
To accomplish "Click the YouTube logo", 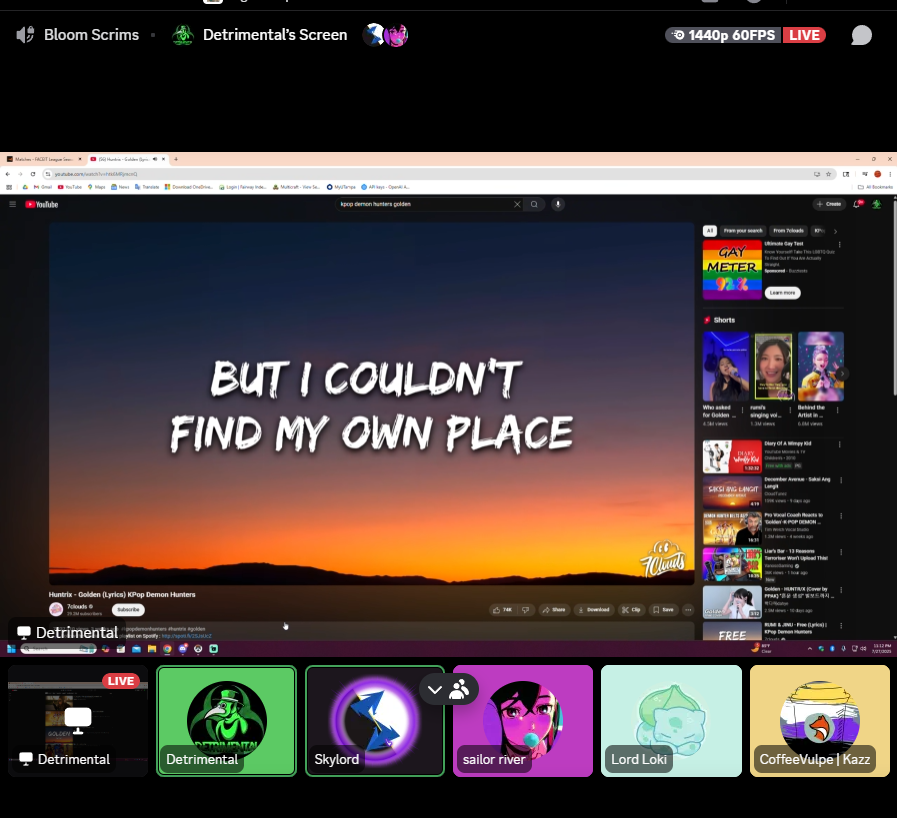I will coord(42,204).
